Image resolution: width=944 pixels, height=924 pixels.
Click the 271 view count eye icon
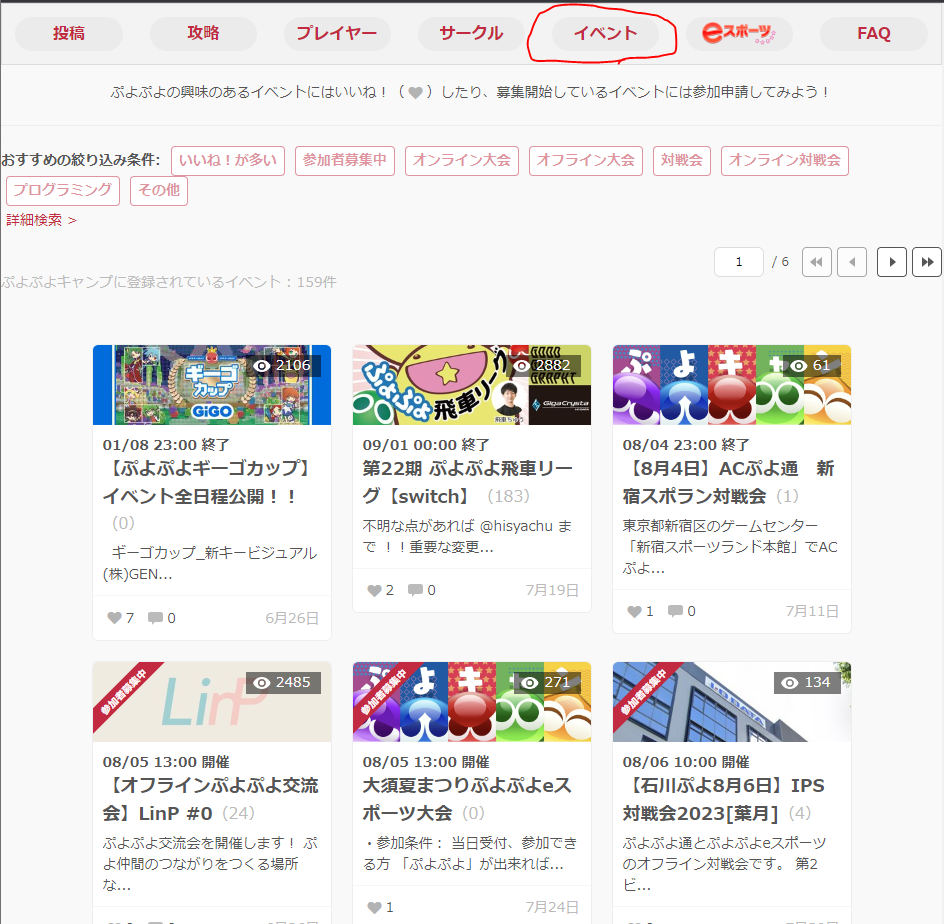click(529, 683)
